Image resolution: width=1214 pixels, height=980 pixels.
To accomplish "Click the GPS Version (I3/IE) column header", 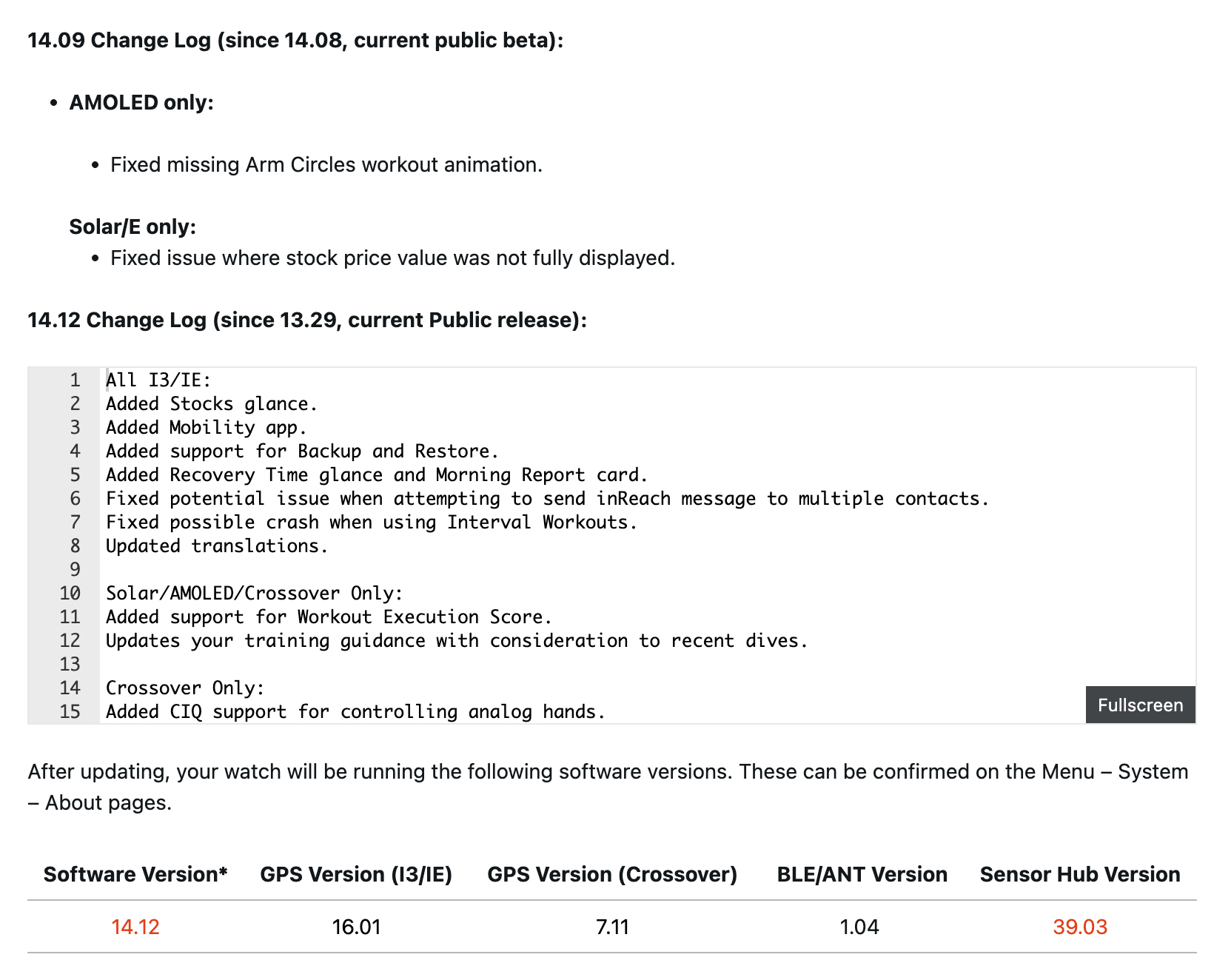I will coord(356,874).
